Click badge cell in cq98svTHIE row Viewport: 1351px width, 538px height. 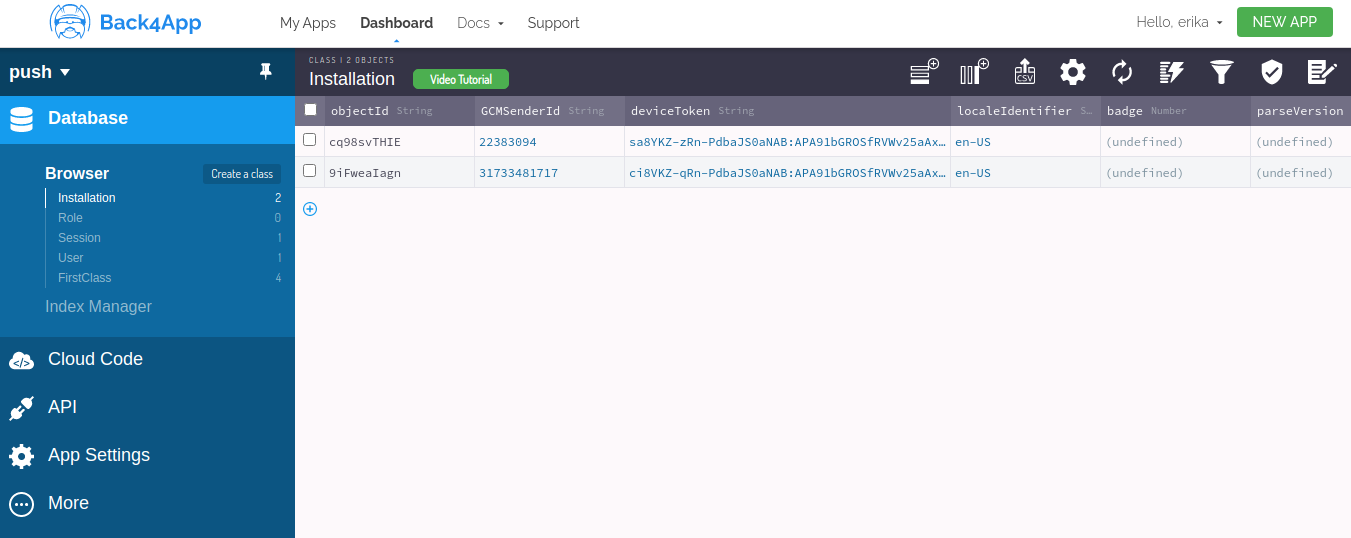coord(1175,142)
